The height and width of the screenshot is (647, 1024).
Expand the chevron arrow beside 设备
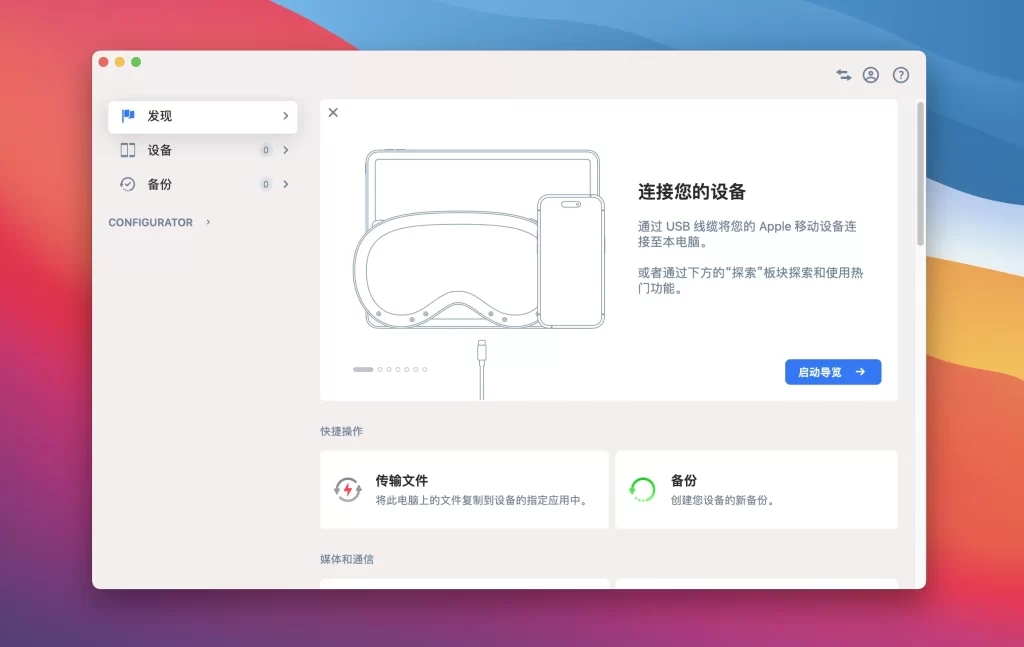click(286, 150)
